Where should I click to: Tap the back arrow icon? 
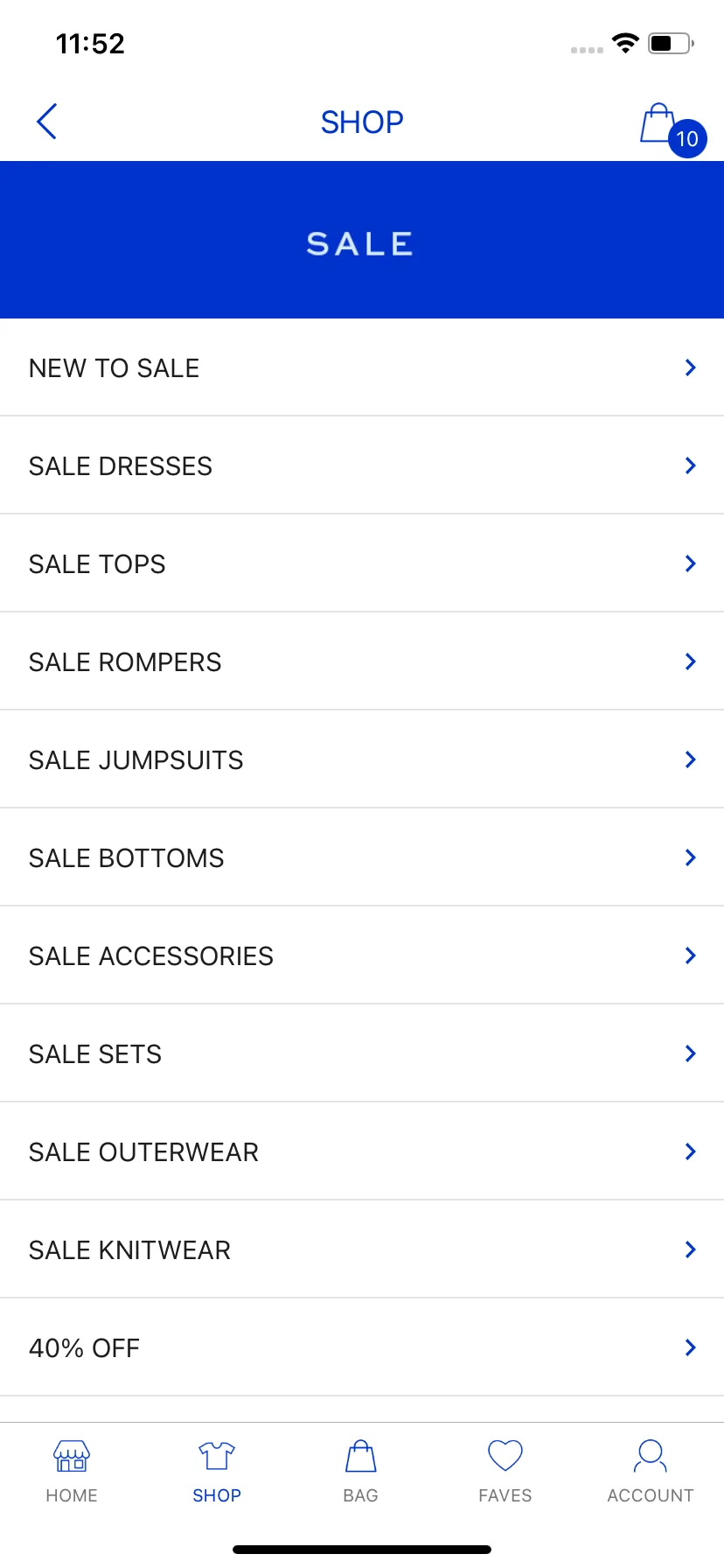click(46, 122)
